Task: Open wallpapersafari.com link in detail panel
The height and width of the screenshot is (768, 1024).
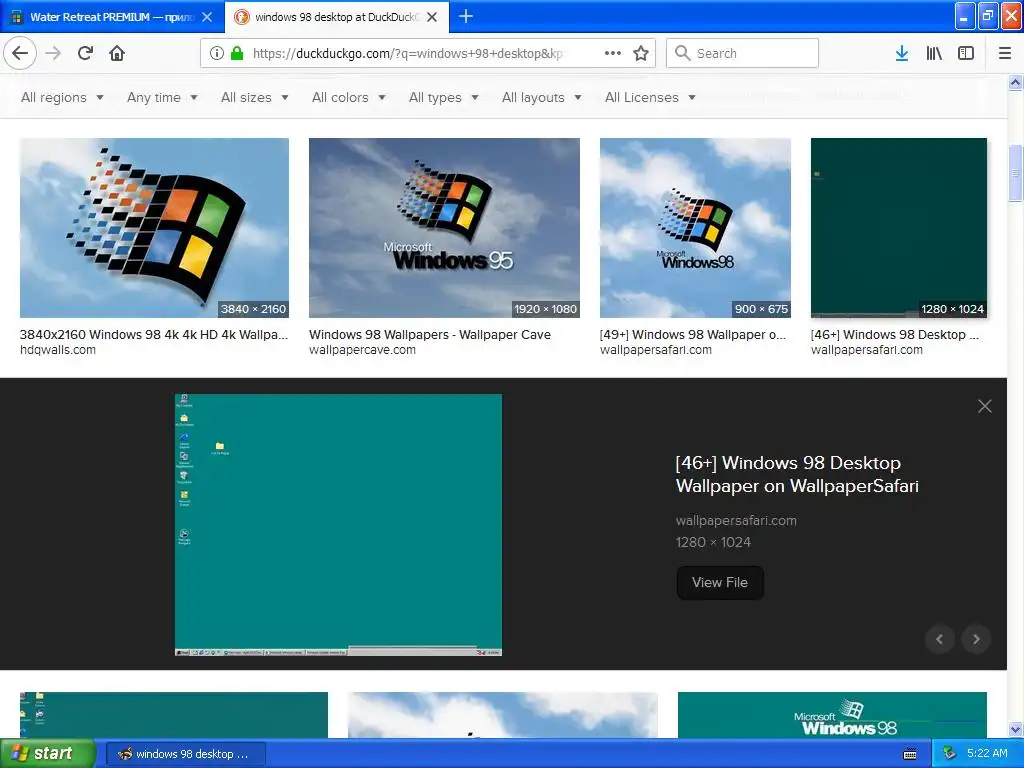Action: pos(736,520)
